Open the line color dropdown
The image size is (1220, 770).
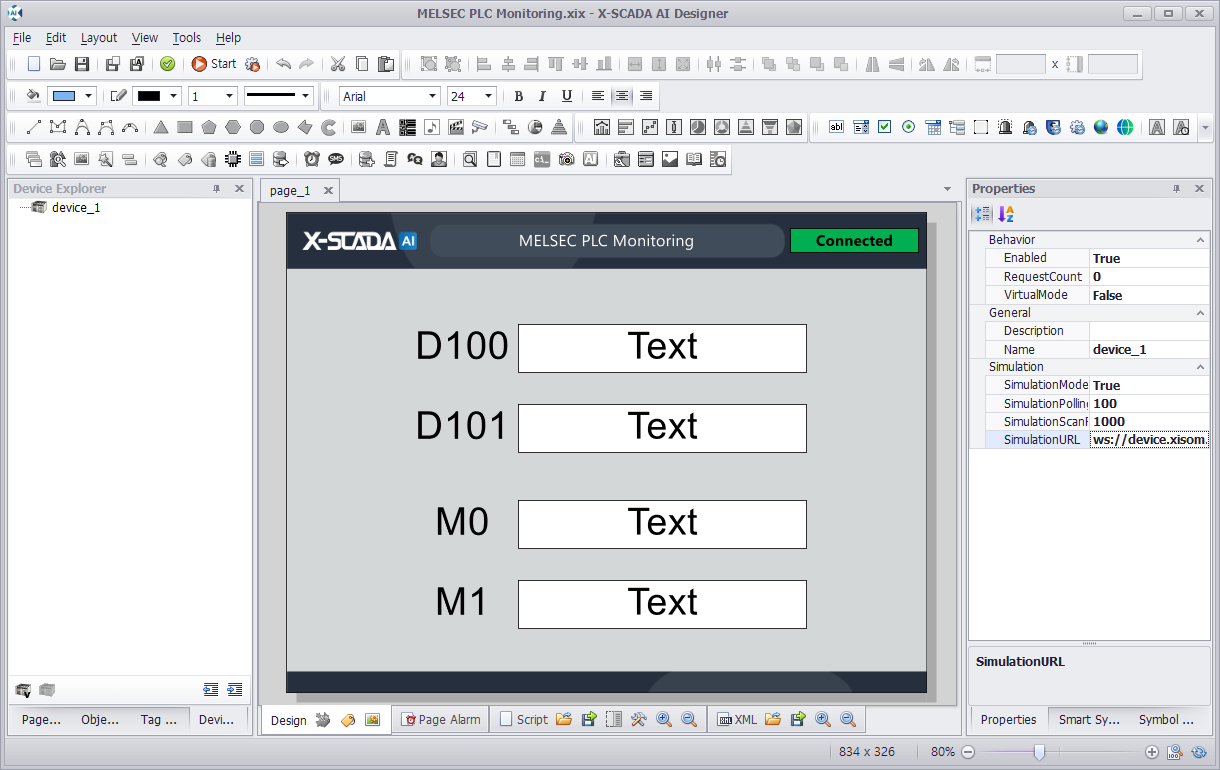[173, 96]
